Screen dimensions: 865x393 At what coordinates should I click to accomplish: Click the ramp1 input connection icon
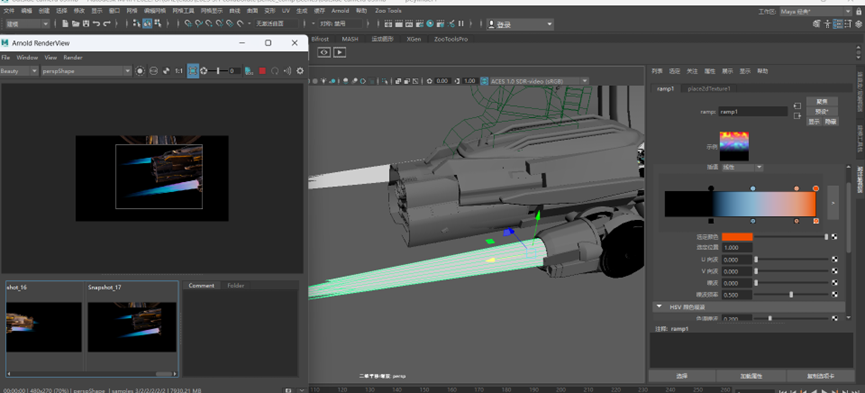[x=797, y=105]
